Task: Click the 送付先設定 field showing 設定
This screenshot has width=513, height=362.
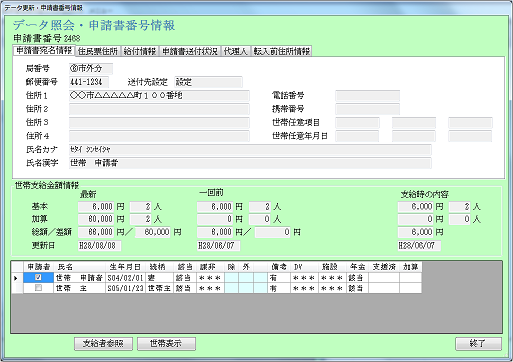Action: (x=208, y=82)
